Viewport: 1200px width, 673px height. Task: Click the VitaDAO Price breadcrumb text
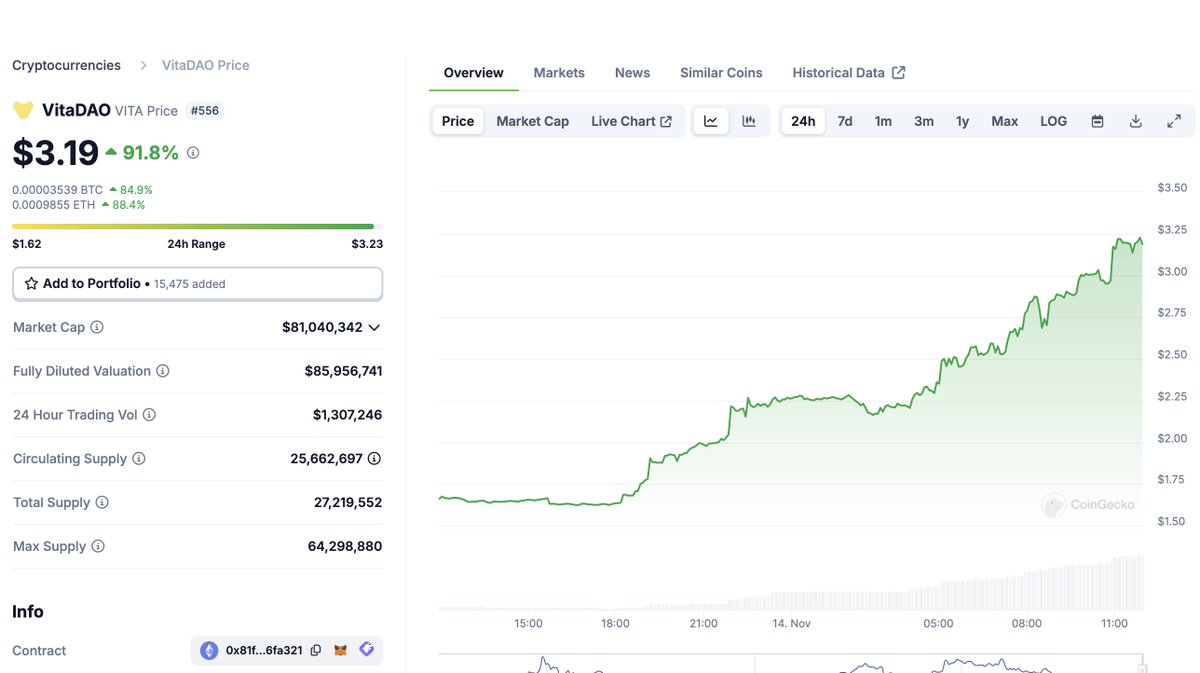[x=206, y=65]
